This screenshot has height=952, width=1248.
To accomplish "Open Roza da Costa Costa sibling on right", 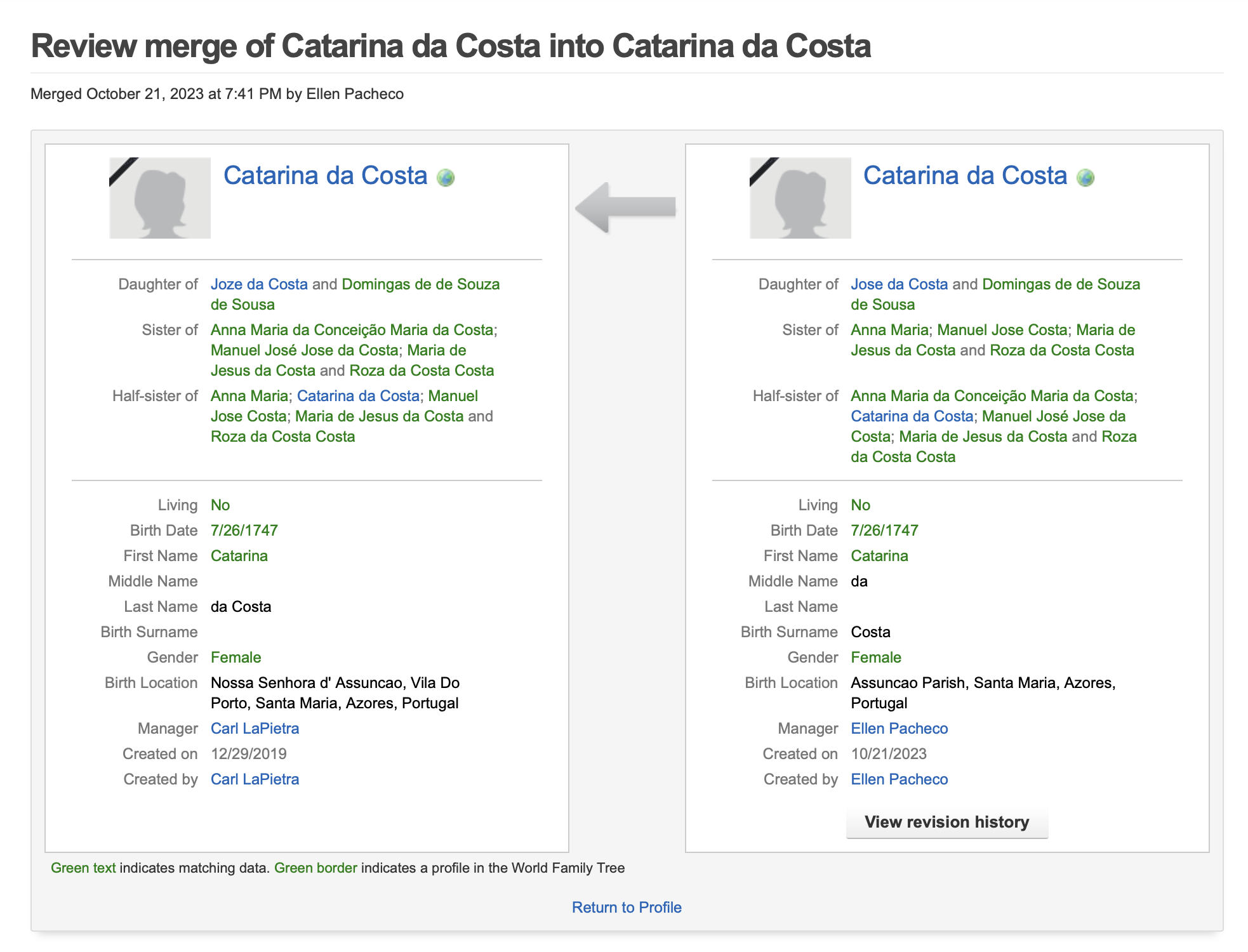I will click(1061, 350).
